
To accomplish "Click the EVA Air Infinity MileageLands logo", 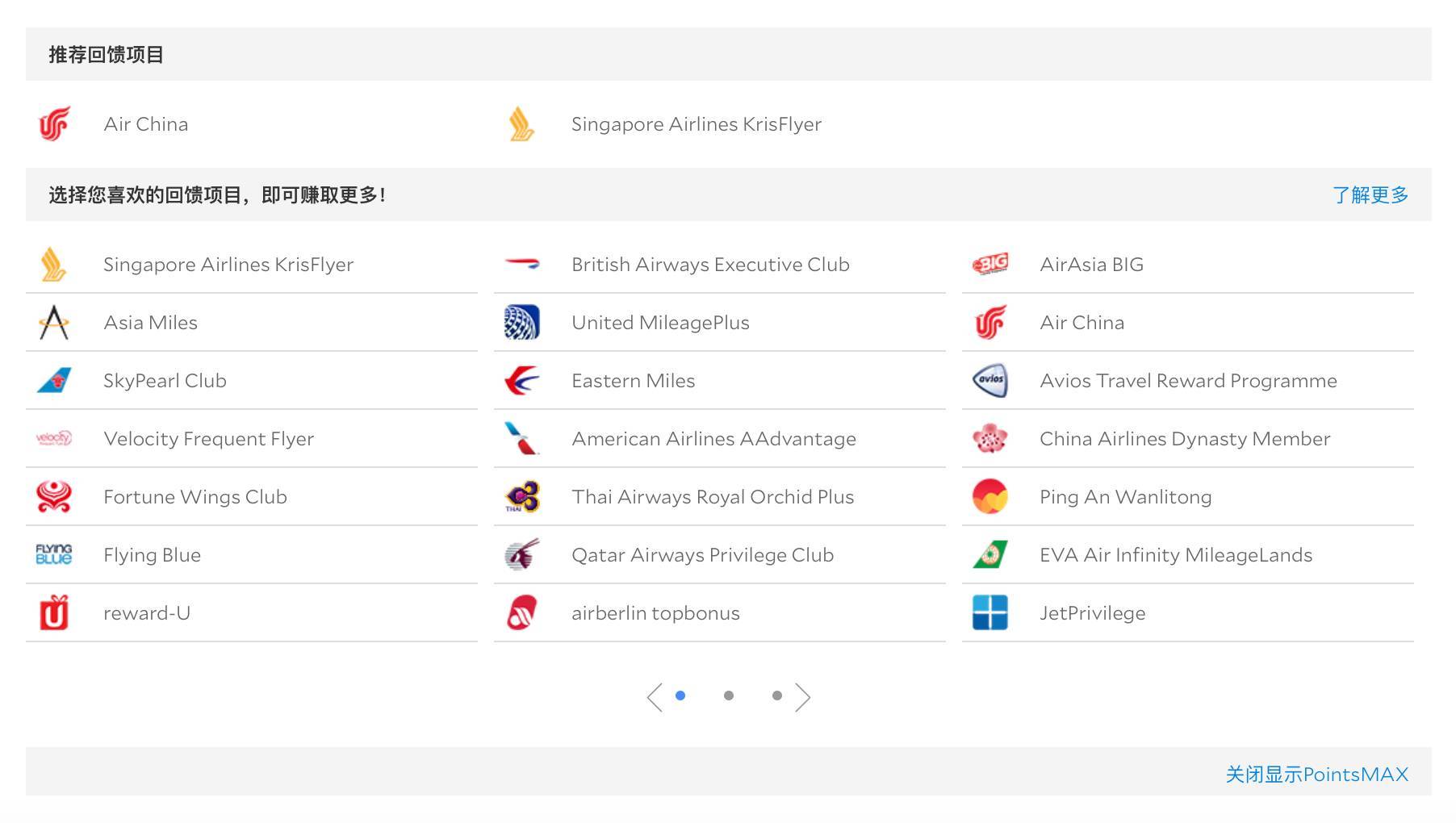I will (x=990, y=555).
